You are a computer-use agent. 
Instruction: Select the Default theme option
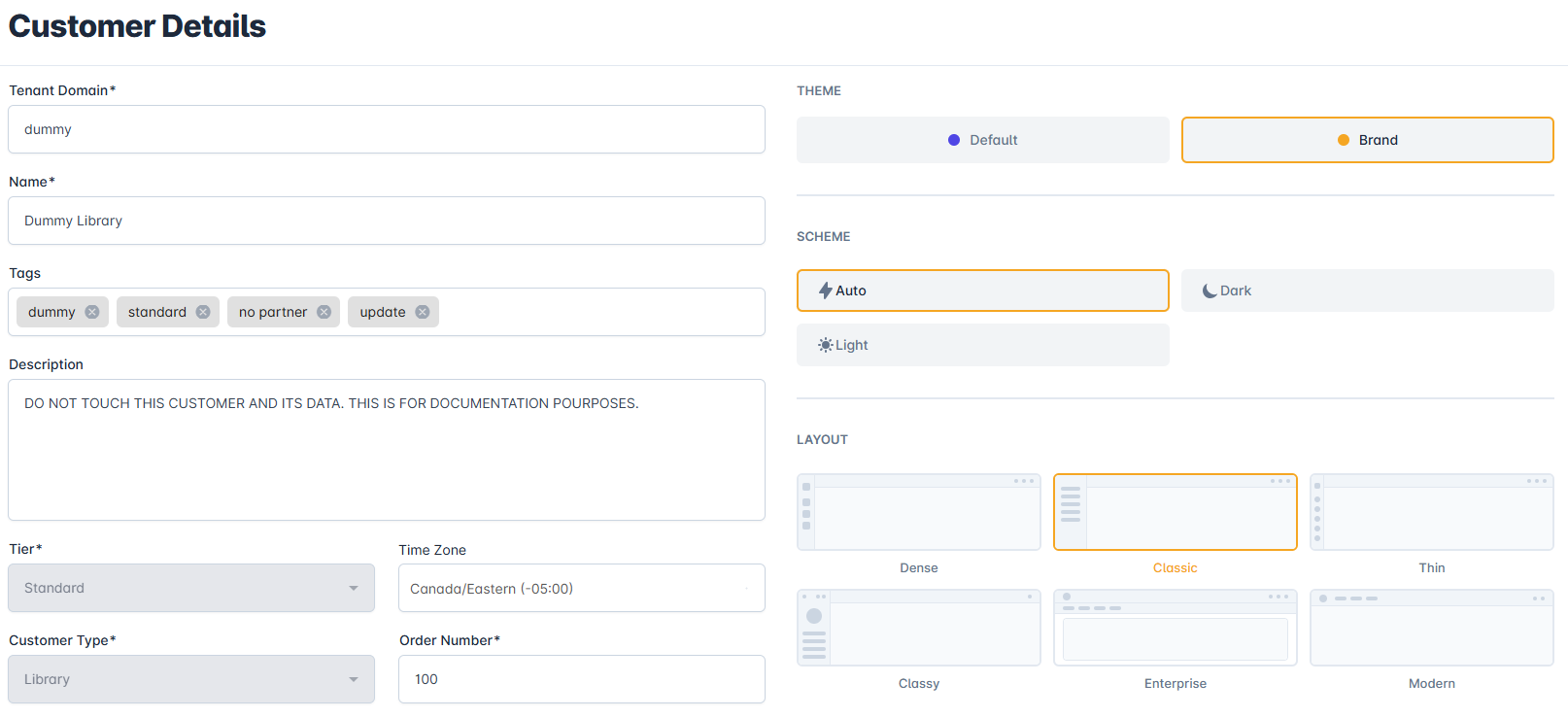(982, 140)
